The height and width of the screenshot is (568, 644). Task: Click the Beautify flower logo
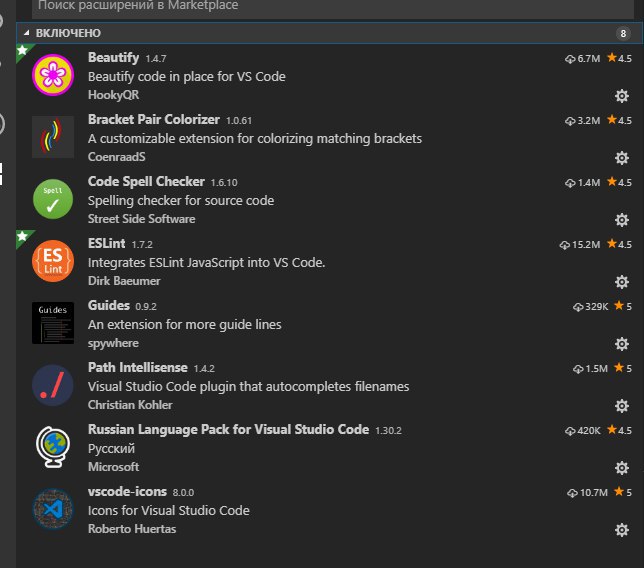[x=53, y=75]
